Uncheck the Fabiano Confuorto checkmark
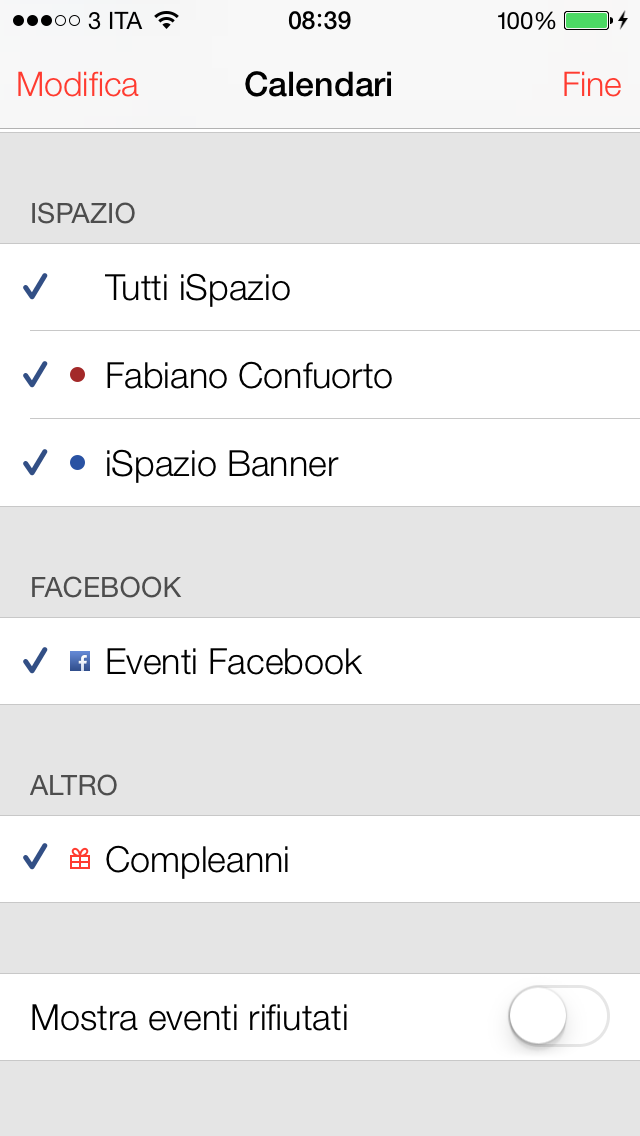This screenshot has width=640, height=1136. (36, 375)
